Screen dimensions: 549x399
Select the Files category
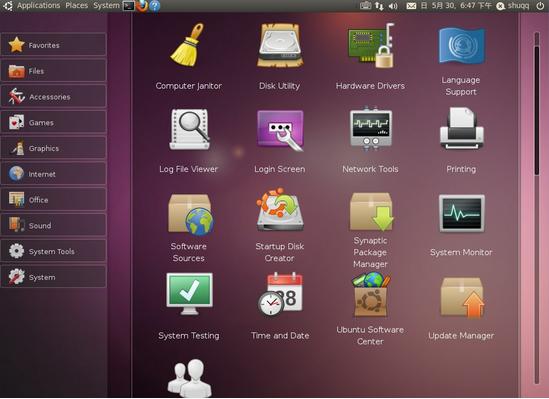[54, 71]
